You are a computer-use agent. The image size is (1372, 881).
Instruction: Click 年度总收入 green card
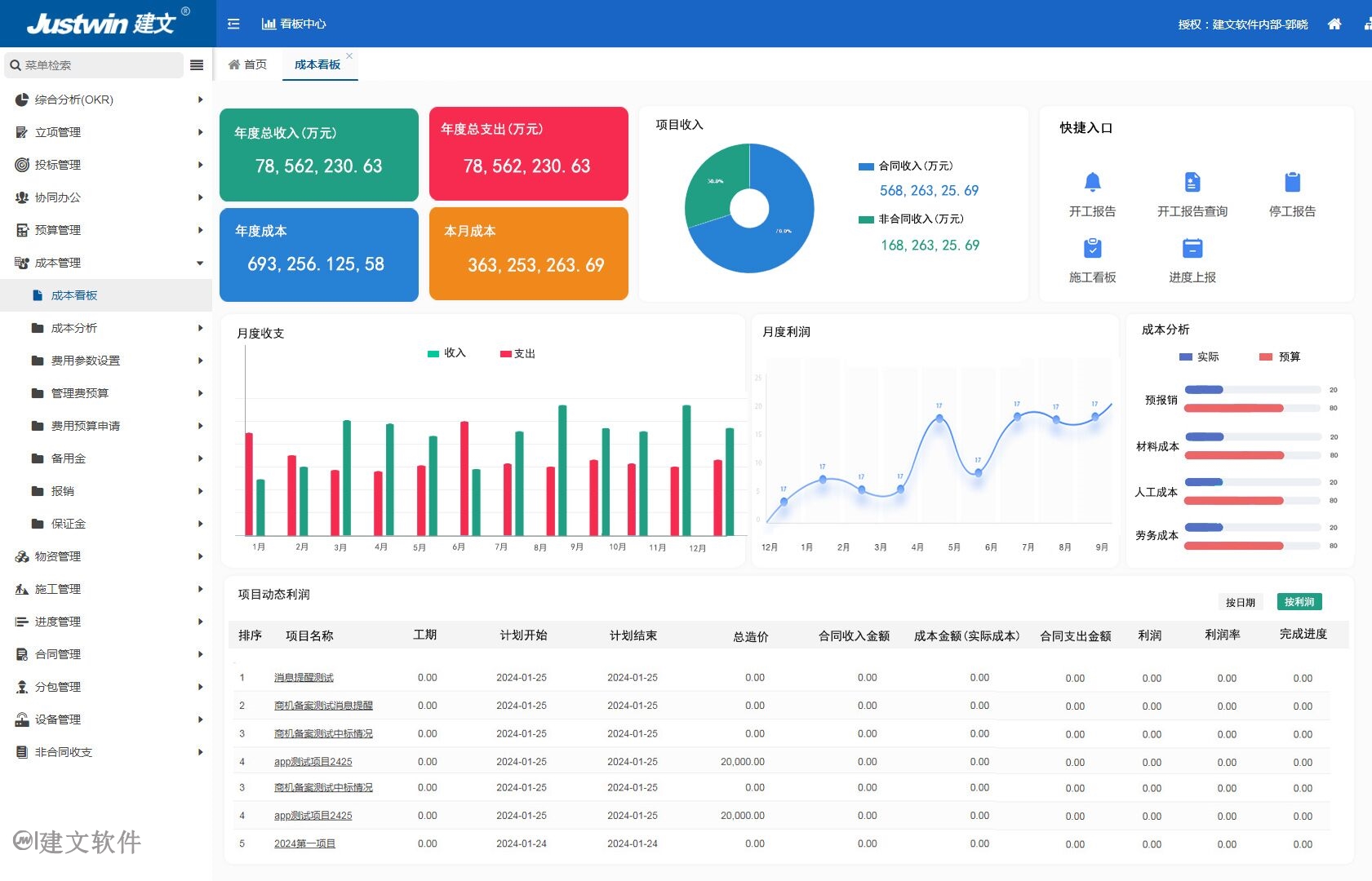tap(319, 155)
